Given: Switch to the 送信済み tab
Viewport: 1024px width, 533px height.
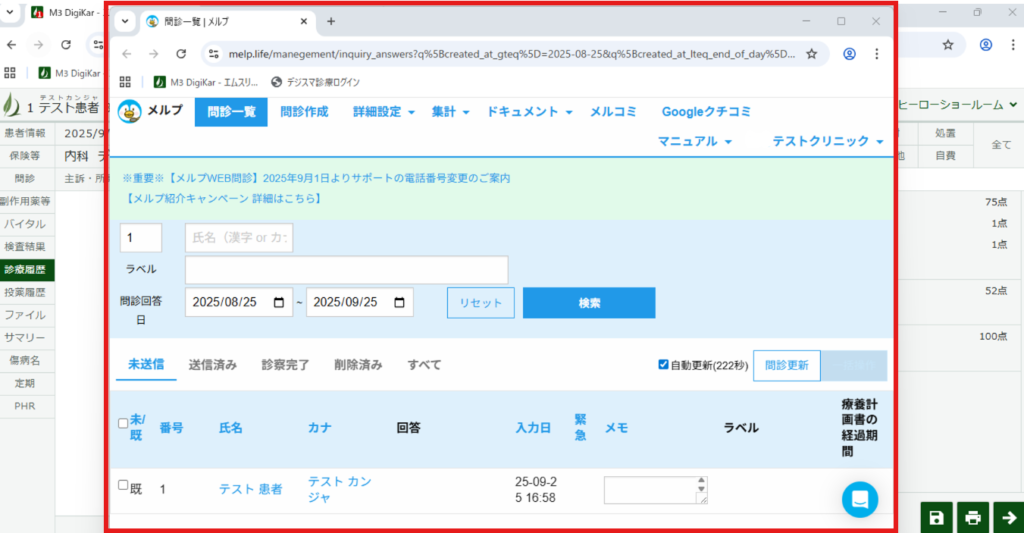Looking at the screenshot, I should click(x=212, y=365).
